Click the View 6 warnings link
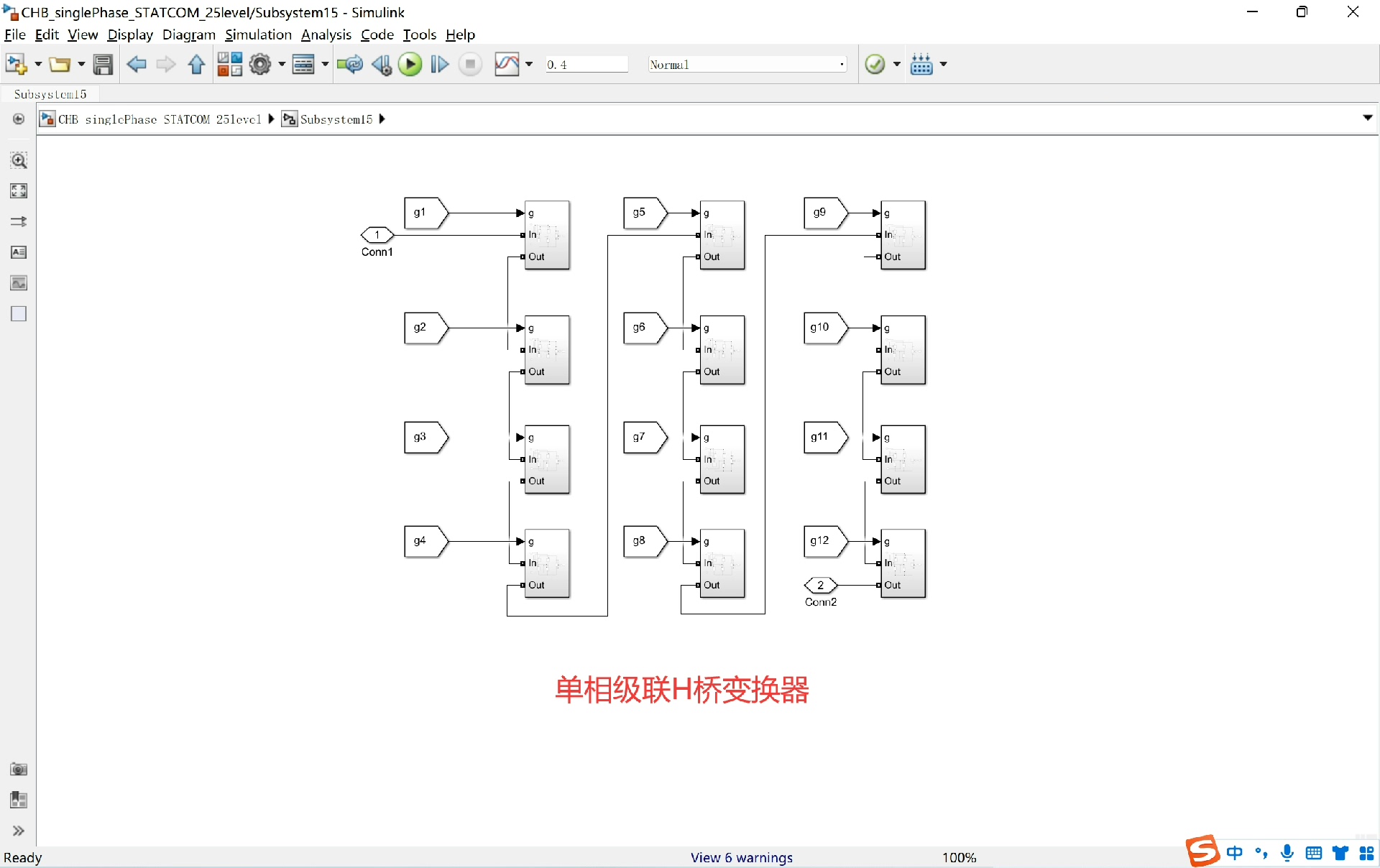 [741, 857]
